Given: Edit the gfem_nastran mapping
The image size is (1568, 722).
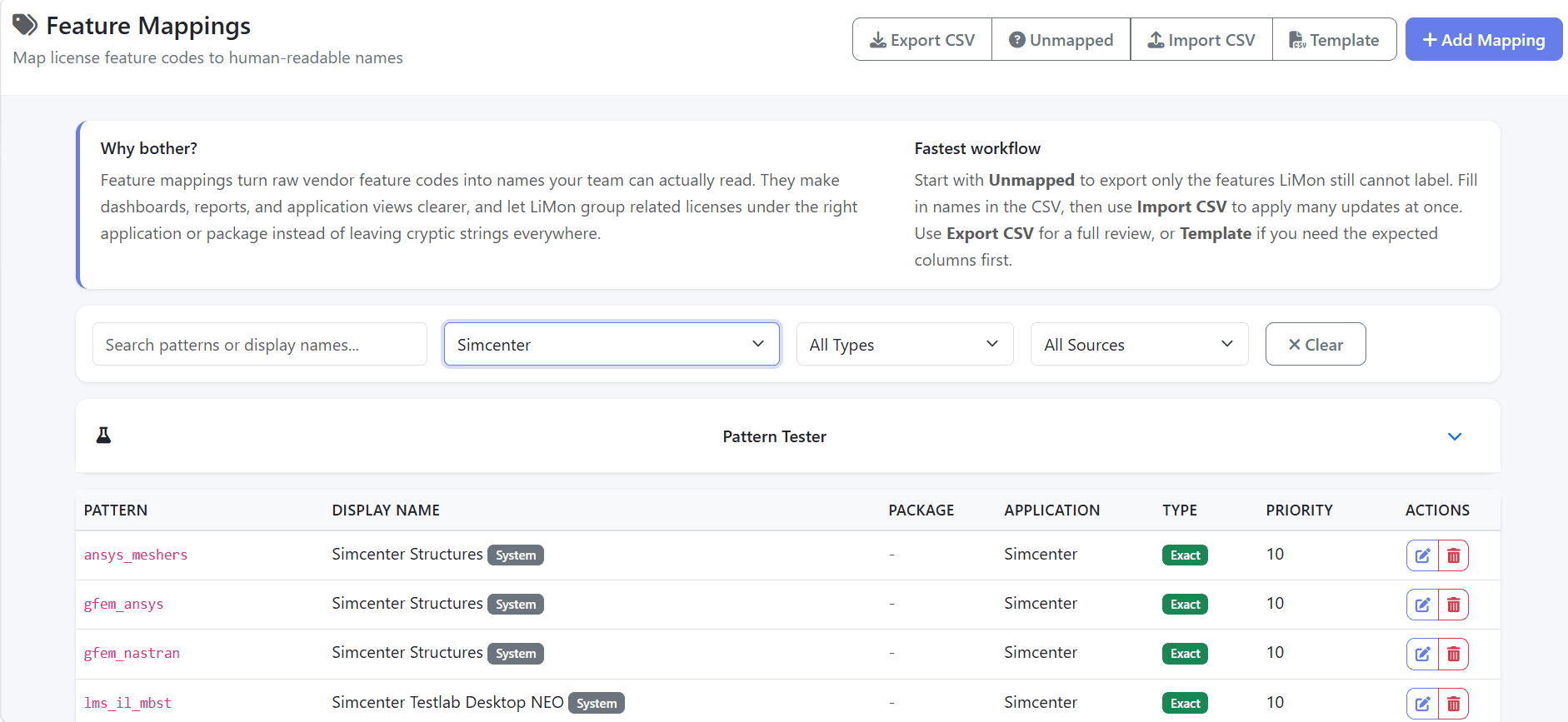Looking at the screenshot, I should tap(1422, 654).
